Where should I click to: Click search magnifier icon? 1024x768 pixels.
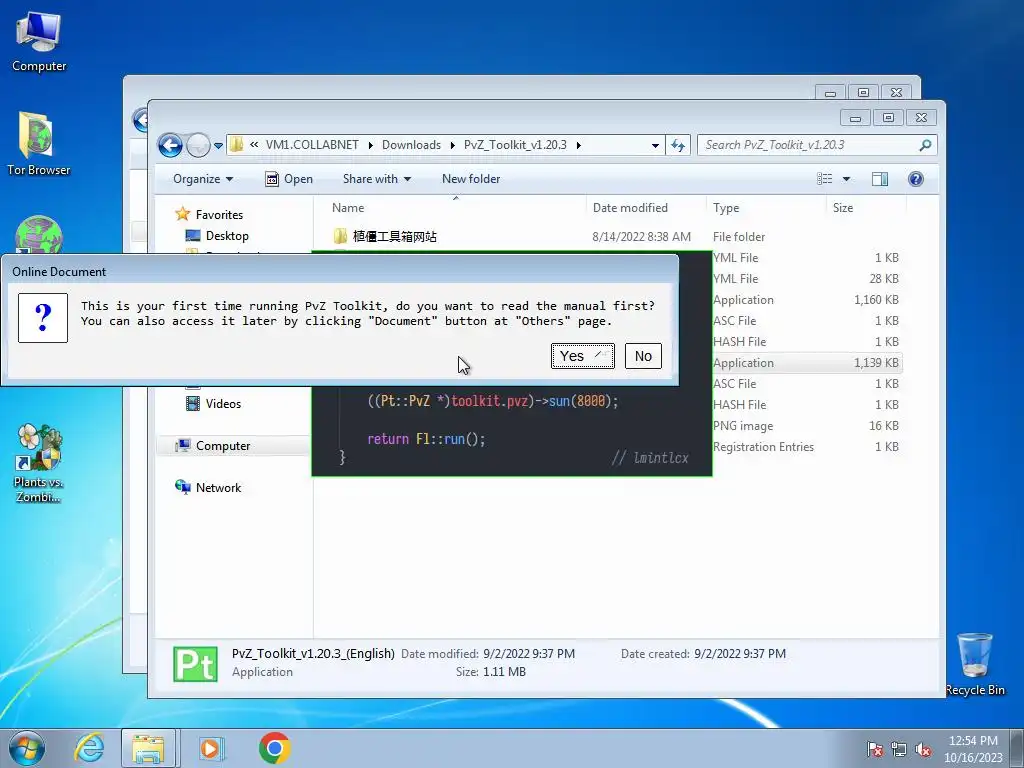[x=925, y=145]
